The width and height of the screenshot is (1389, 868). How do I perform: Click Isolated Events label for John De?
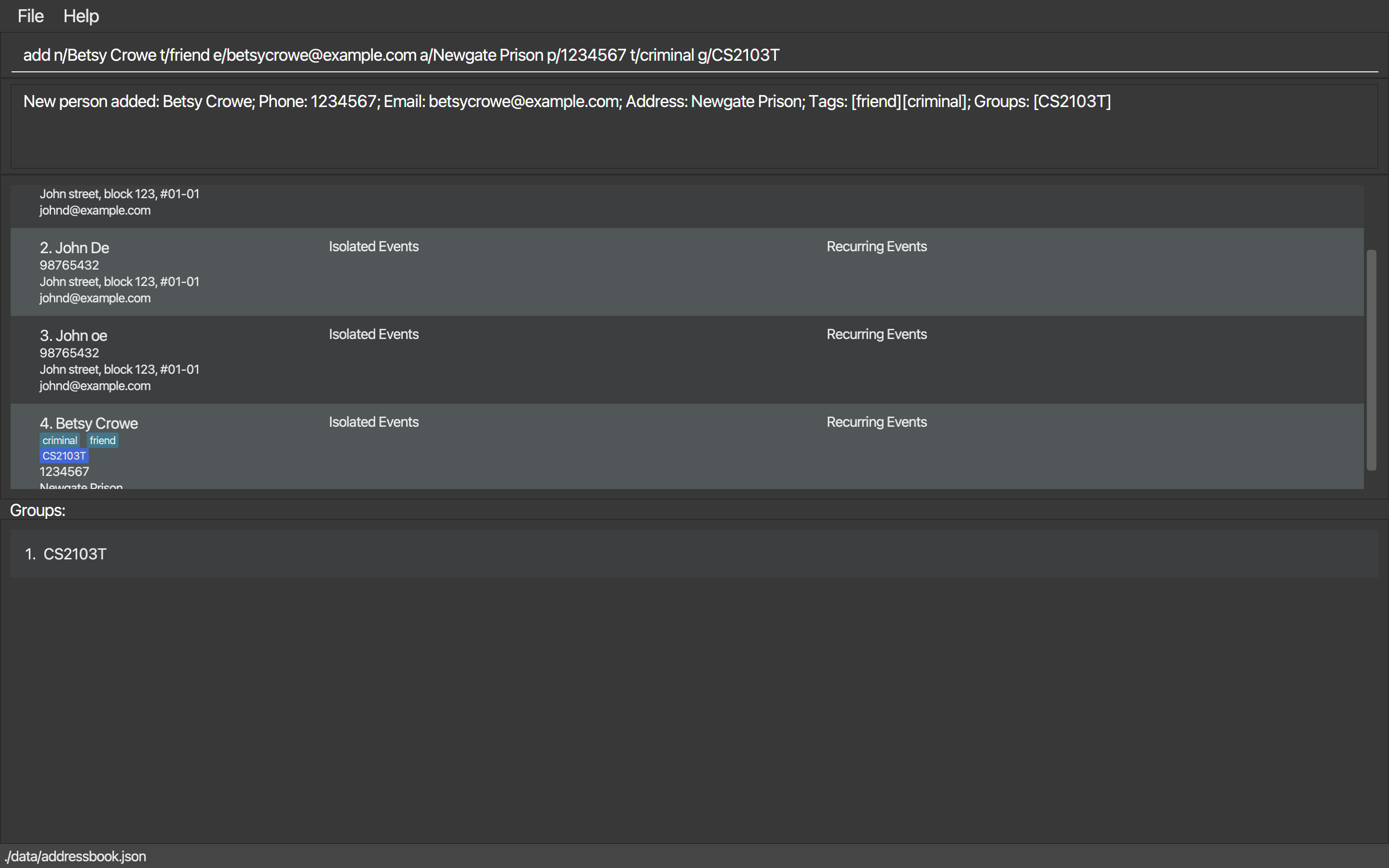374,246
